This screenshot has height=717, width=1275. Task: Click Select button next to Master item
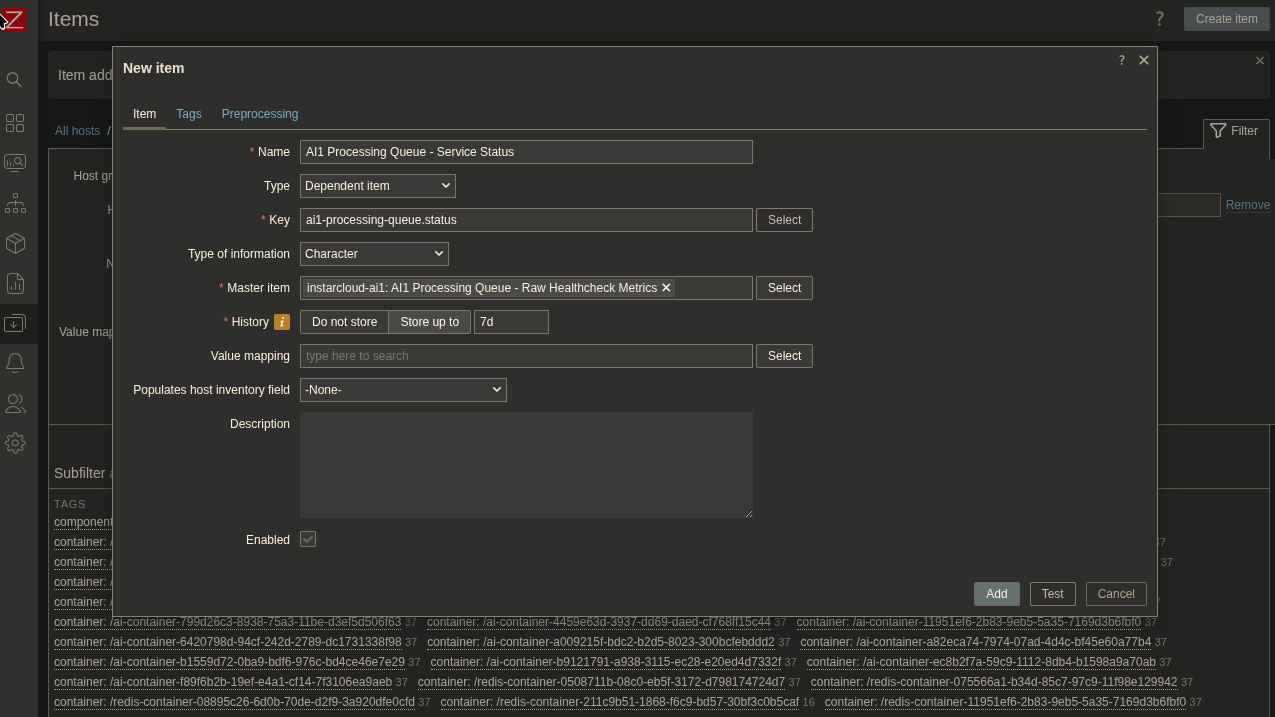pos(784,288)
